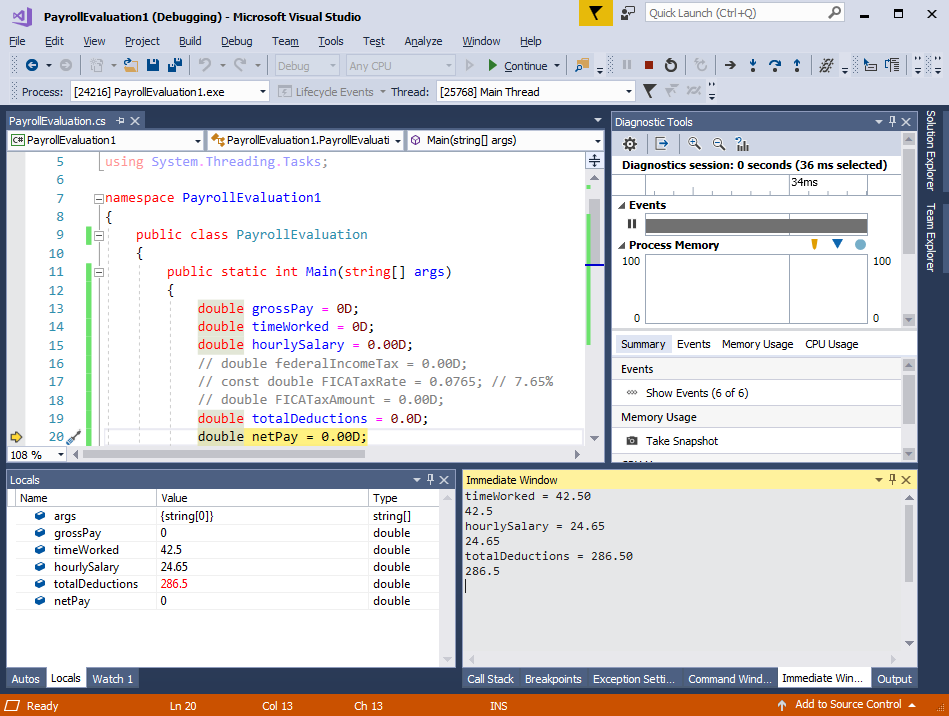Screen dimensions: 949x716
Task: Open the Thread dropdown
Action: pos(629,92)
